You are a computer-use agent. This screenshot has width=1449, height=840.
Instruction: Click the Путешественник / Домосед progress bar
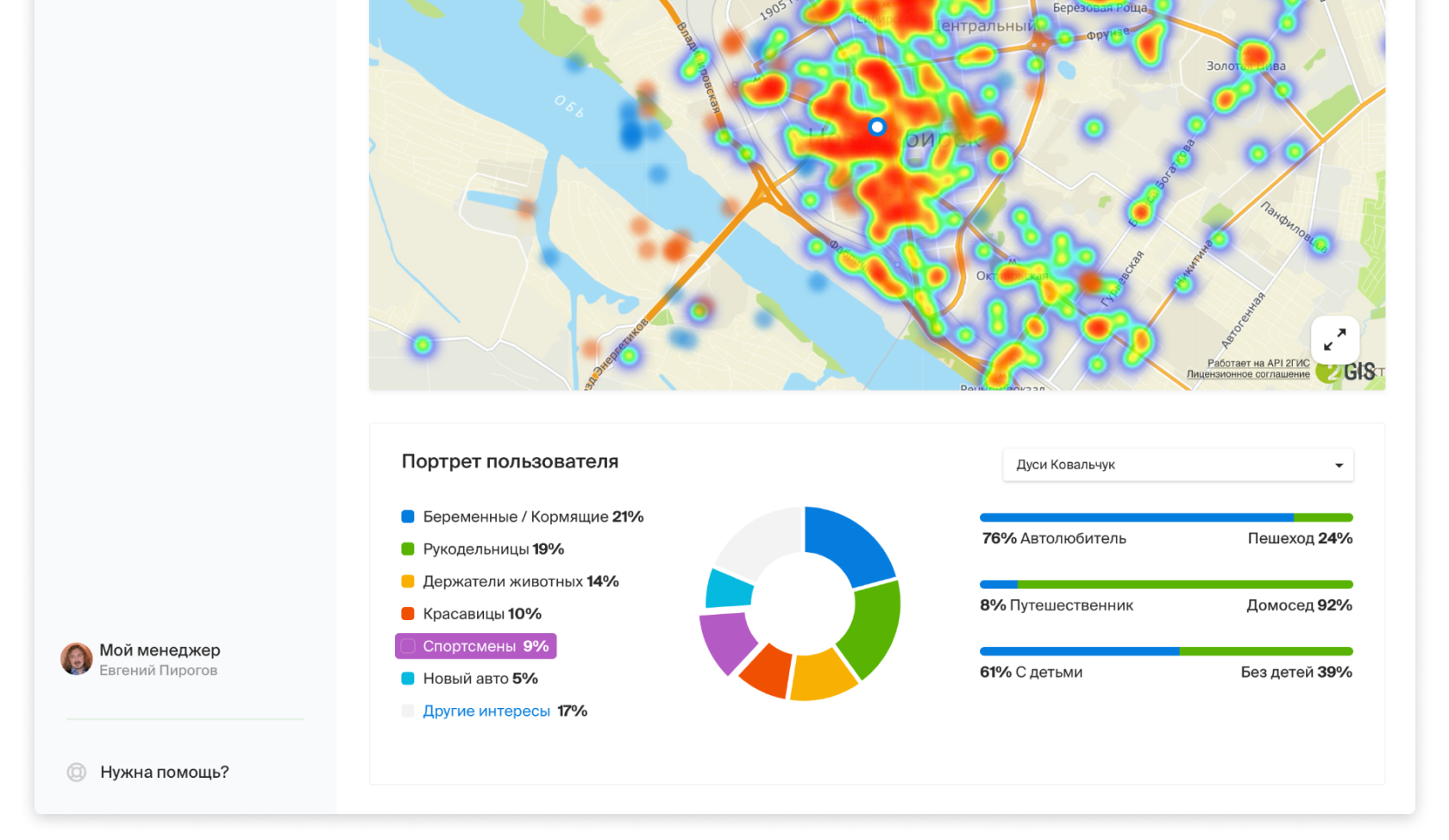1166,585
